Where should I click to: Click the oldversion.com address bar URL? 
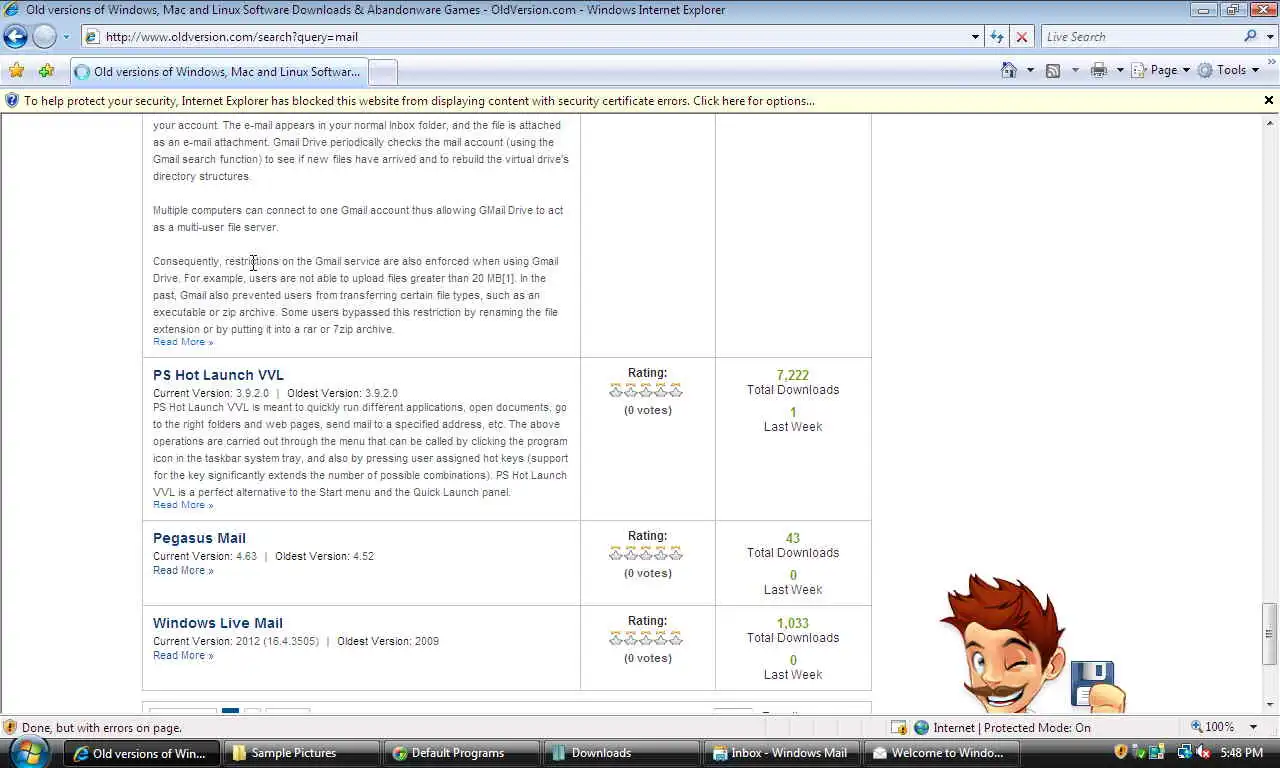(x=231, y=37)
